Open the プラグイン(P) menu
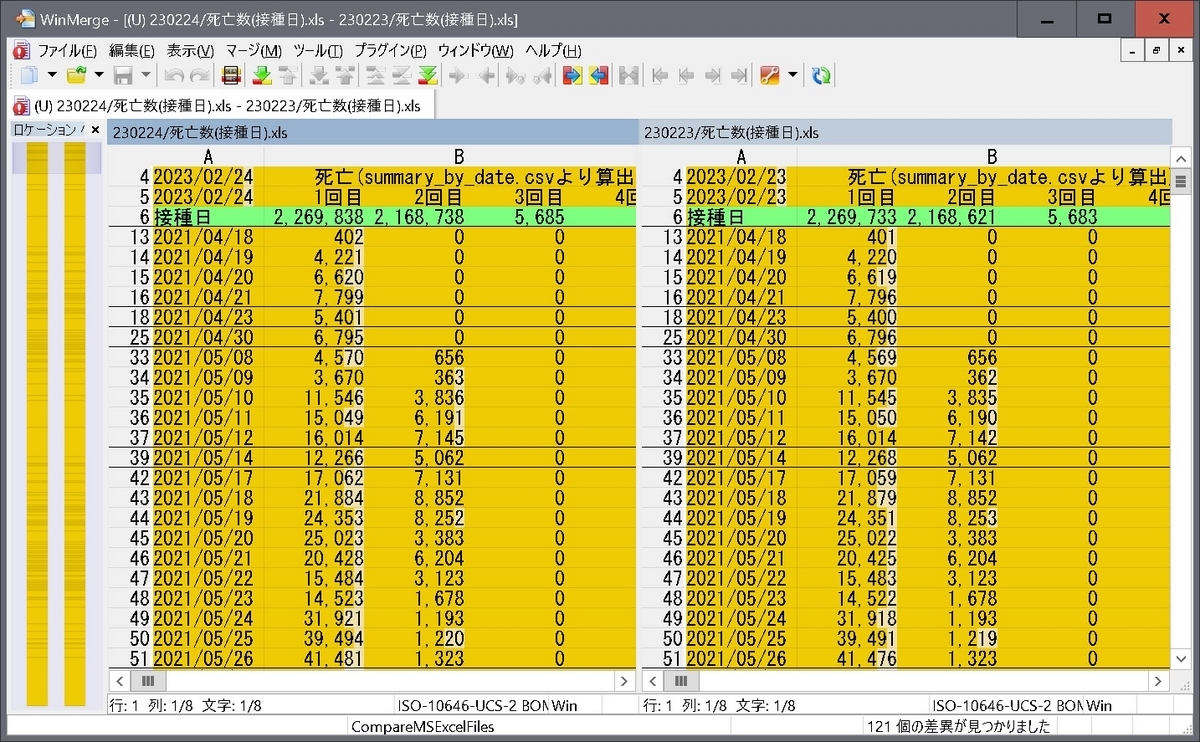This screenshot has height=742, width=1200. tap(390, 50)
